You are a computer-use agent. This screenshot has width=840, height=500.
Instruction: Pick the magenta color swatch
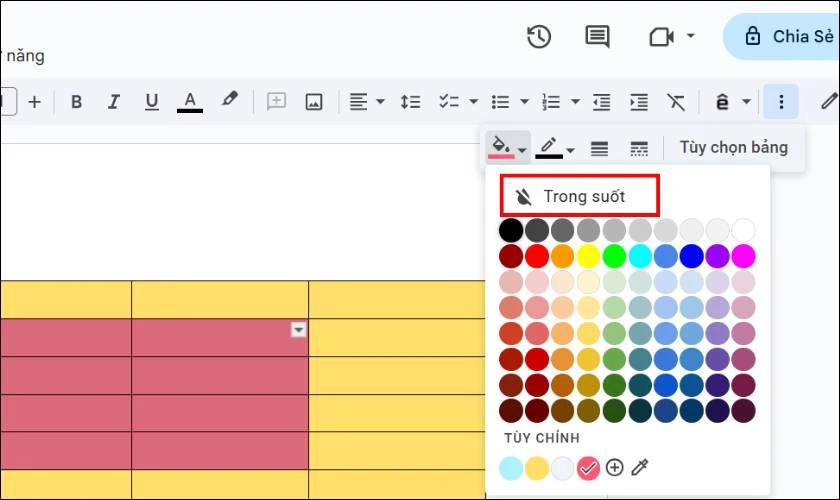[x=743, y=256]
